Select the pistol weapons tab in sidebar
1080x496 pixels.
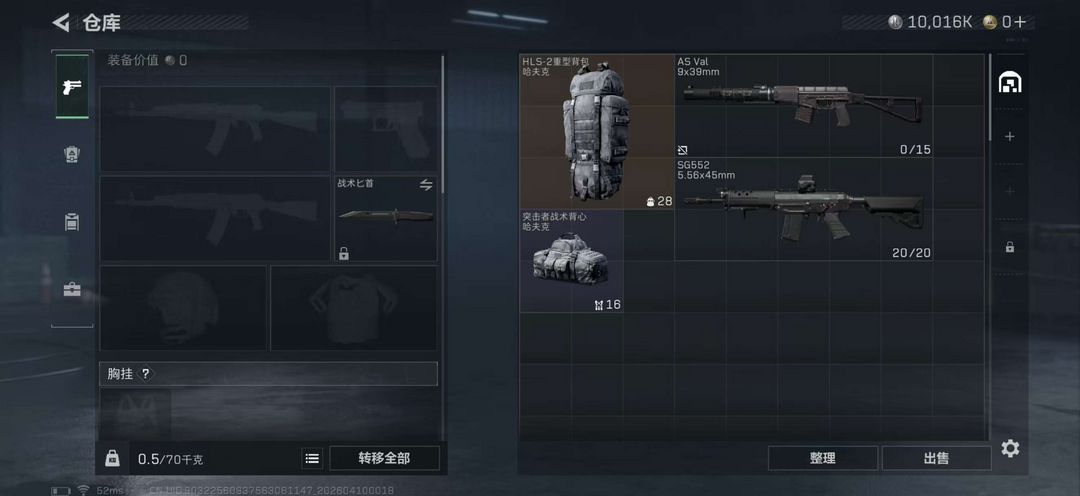click(x=72, y=86)
